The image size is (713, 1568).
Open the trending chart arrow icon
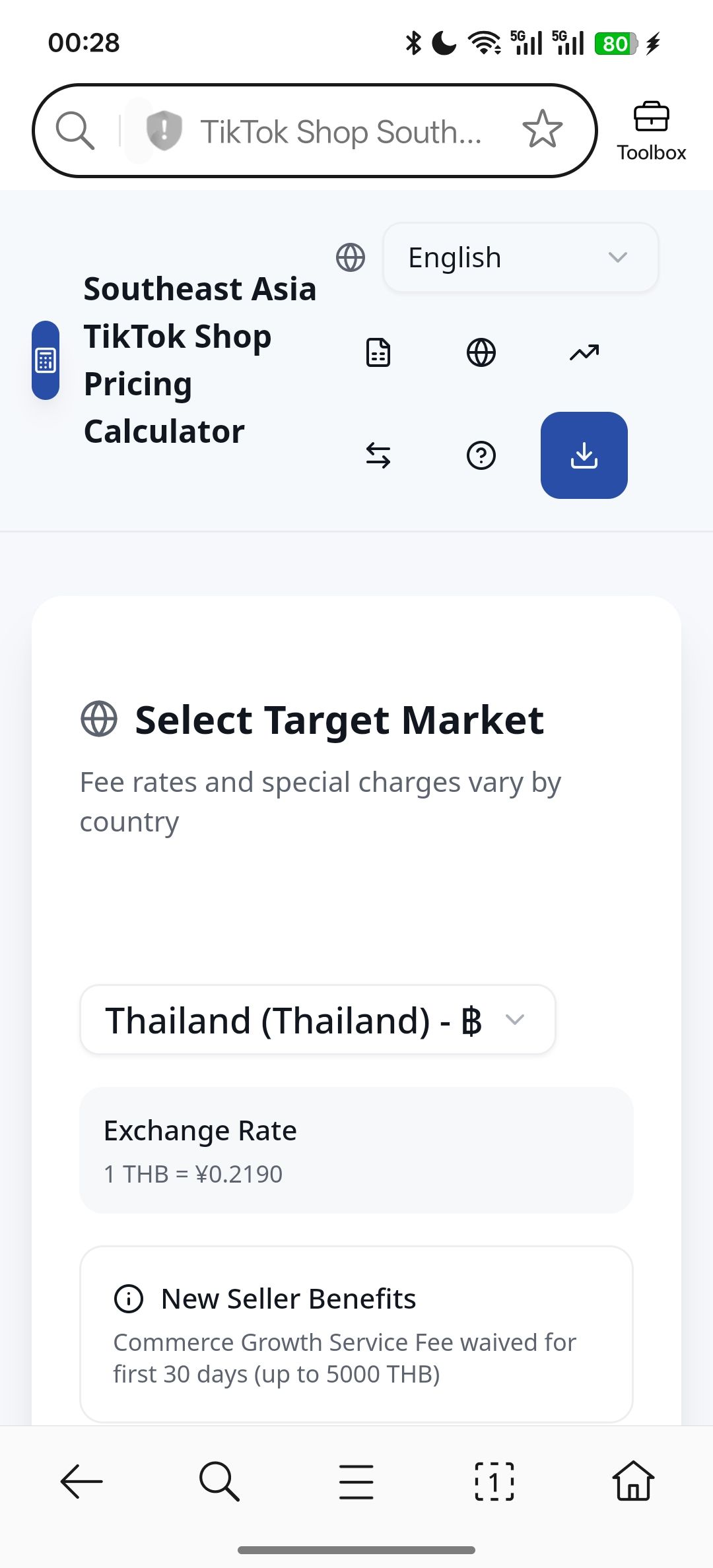point(584,352)
